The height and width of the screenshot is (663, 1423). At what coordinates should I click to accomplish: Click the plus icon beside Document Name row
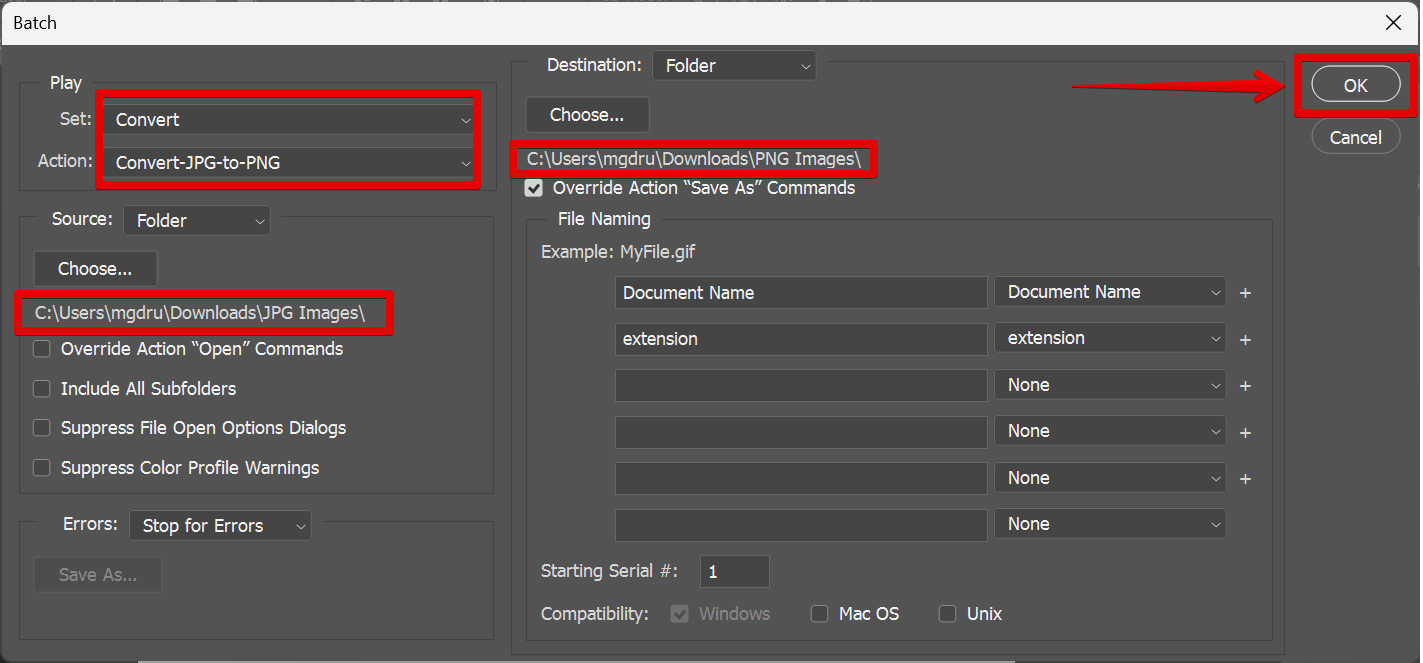[1245, 293]
